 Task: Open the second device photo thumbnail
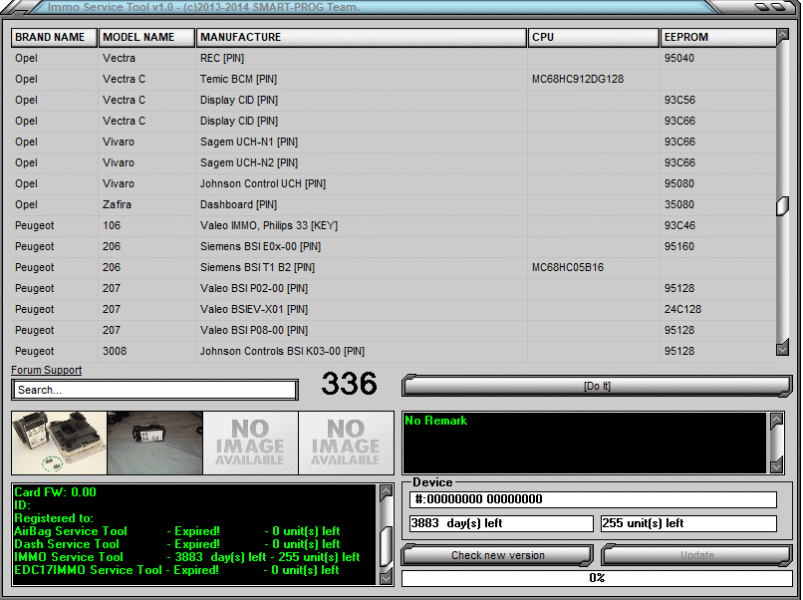[x=154, y=443]
